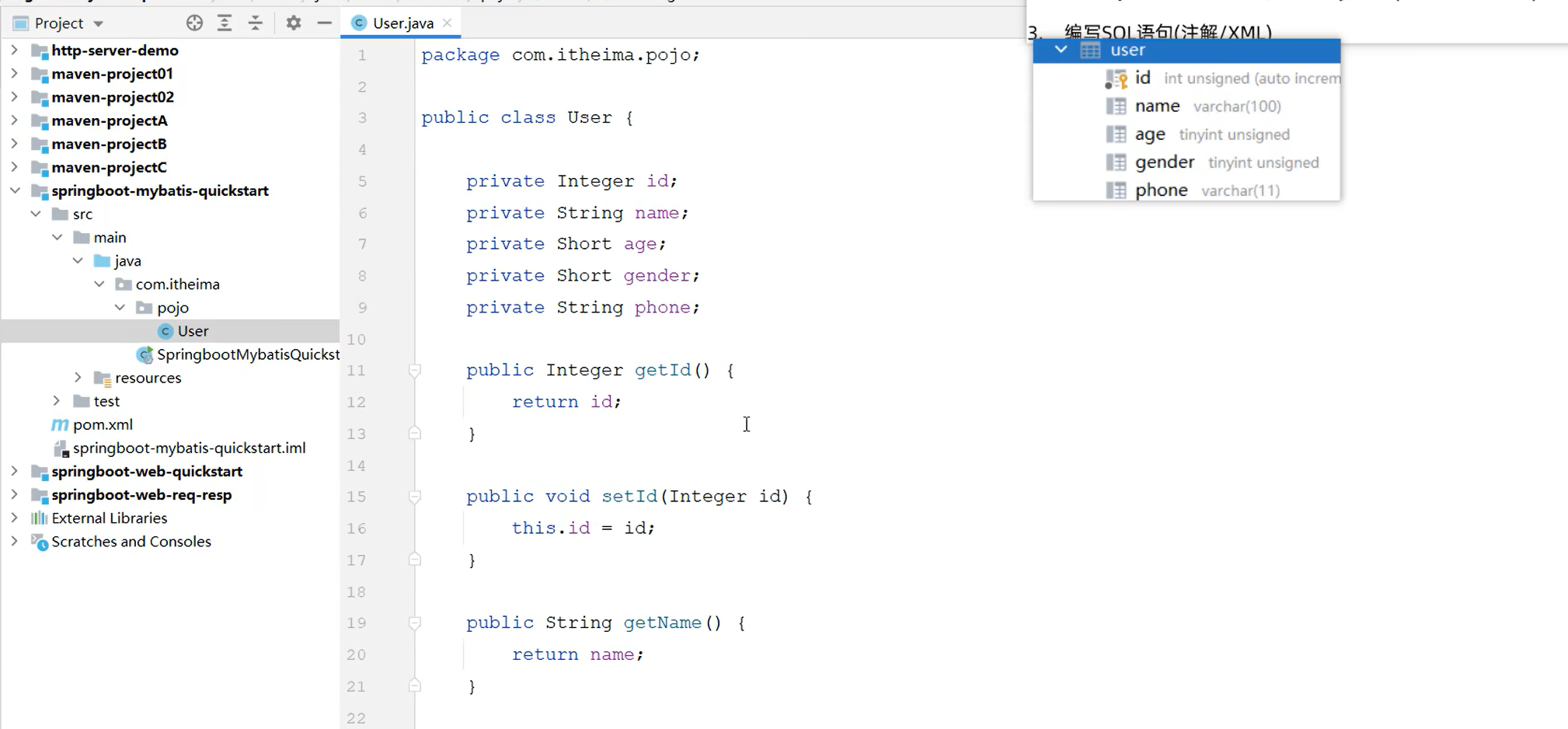Open Scratches and Consoles

click(x=131, y=542)
